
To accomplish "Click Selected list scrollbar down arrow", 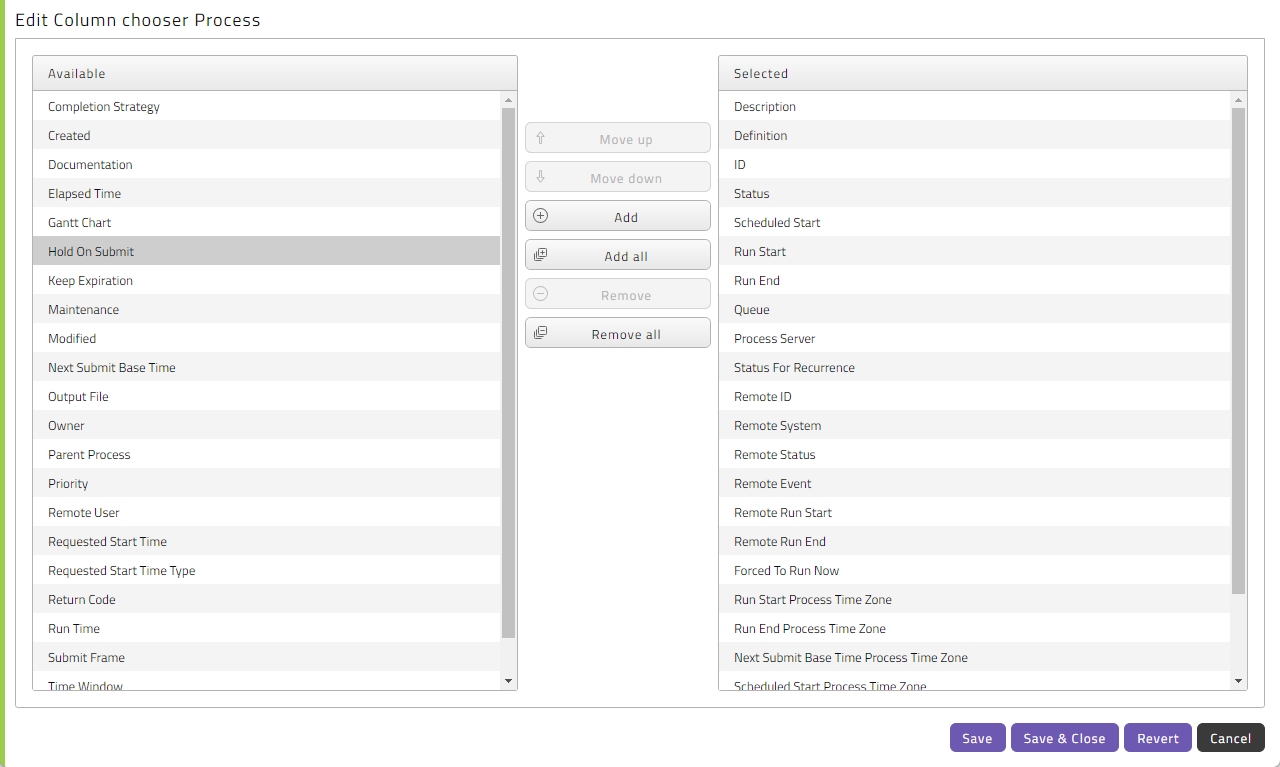I will point(1239,681).
